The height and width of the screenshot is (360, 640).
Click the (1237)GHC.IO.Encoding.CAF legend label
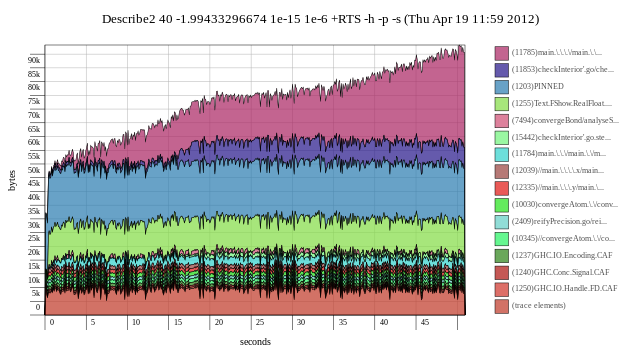click(x=562, y=255)
